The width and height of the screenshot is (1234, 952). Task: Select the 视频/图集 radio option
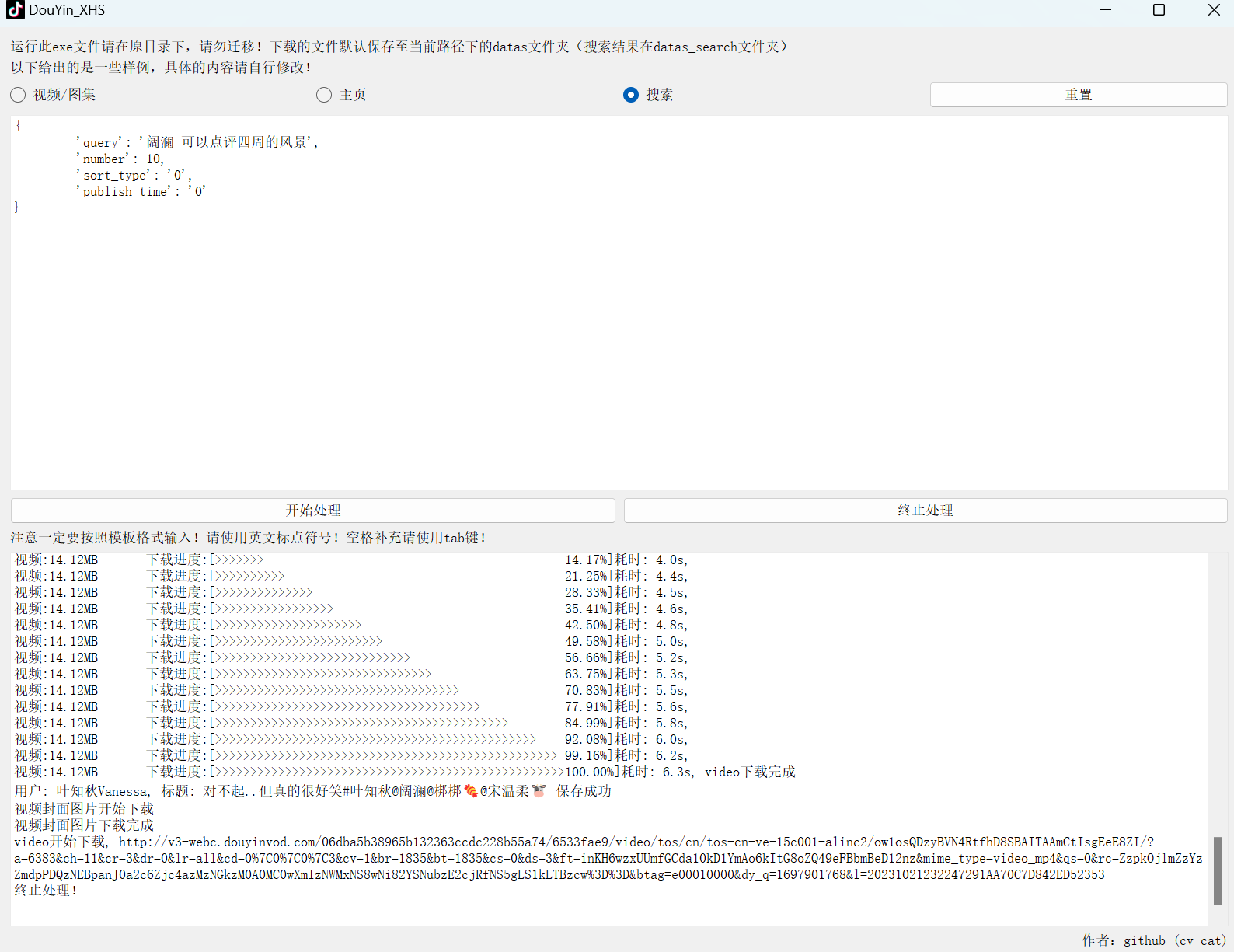(x=19, y=95)
